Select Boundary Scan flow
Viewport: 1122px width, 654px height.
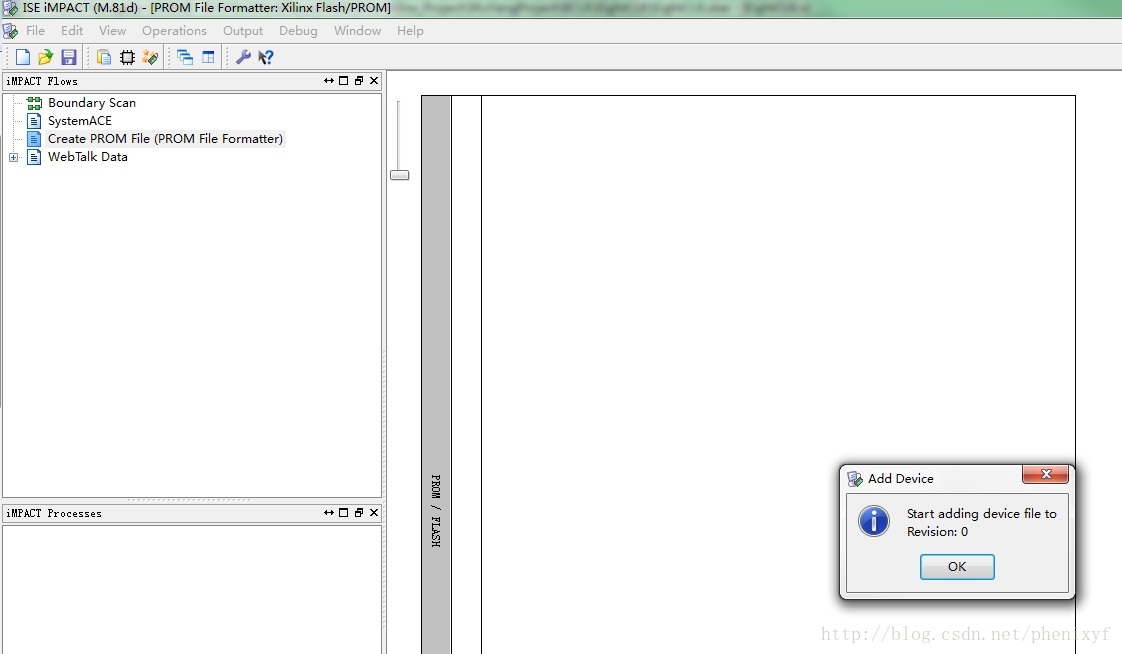coord(92,103)
